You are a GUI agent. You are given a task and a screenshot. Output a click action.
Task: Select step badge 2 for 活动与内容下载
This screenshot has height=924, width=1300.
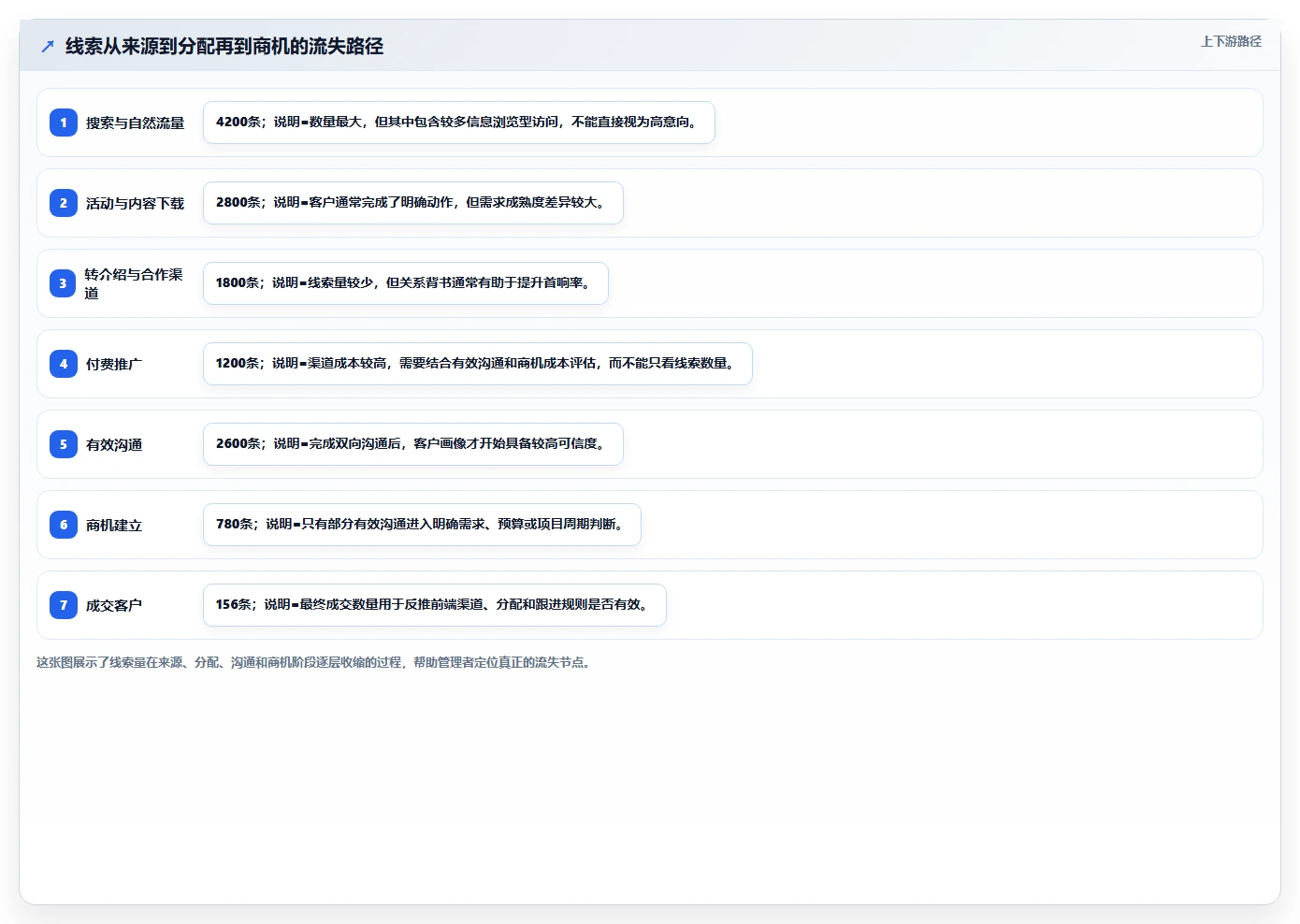pyautogui.click(x=64, y=203)
